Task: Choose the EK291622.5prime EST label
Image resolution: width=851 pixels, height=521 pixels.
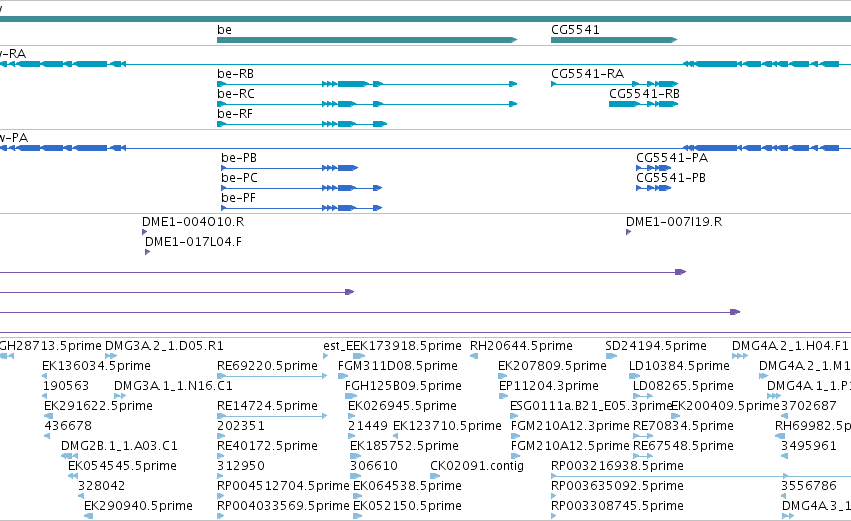Action: point(98,406)
